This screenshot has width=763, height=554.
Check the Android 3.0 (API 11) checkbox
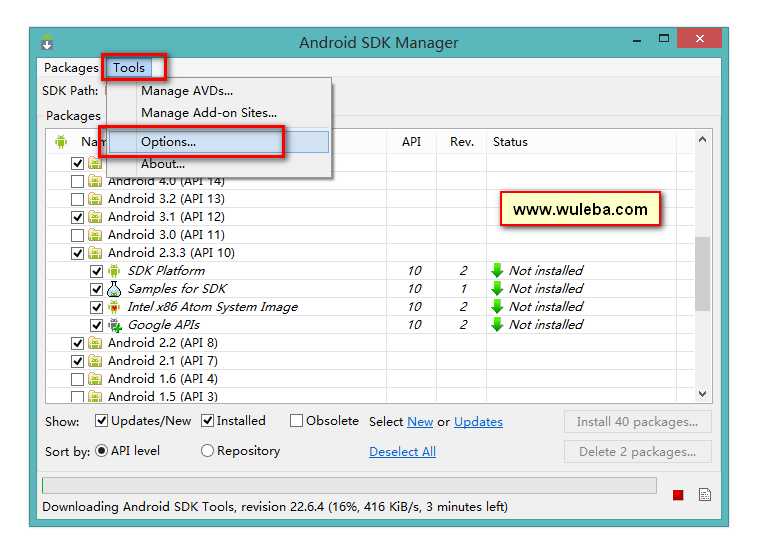[x=77, y=236]
